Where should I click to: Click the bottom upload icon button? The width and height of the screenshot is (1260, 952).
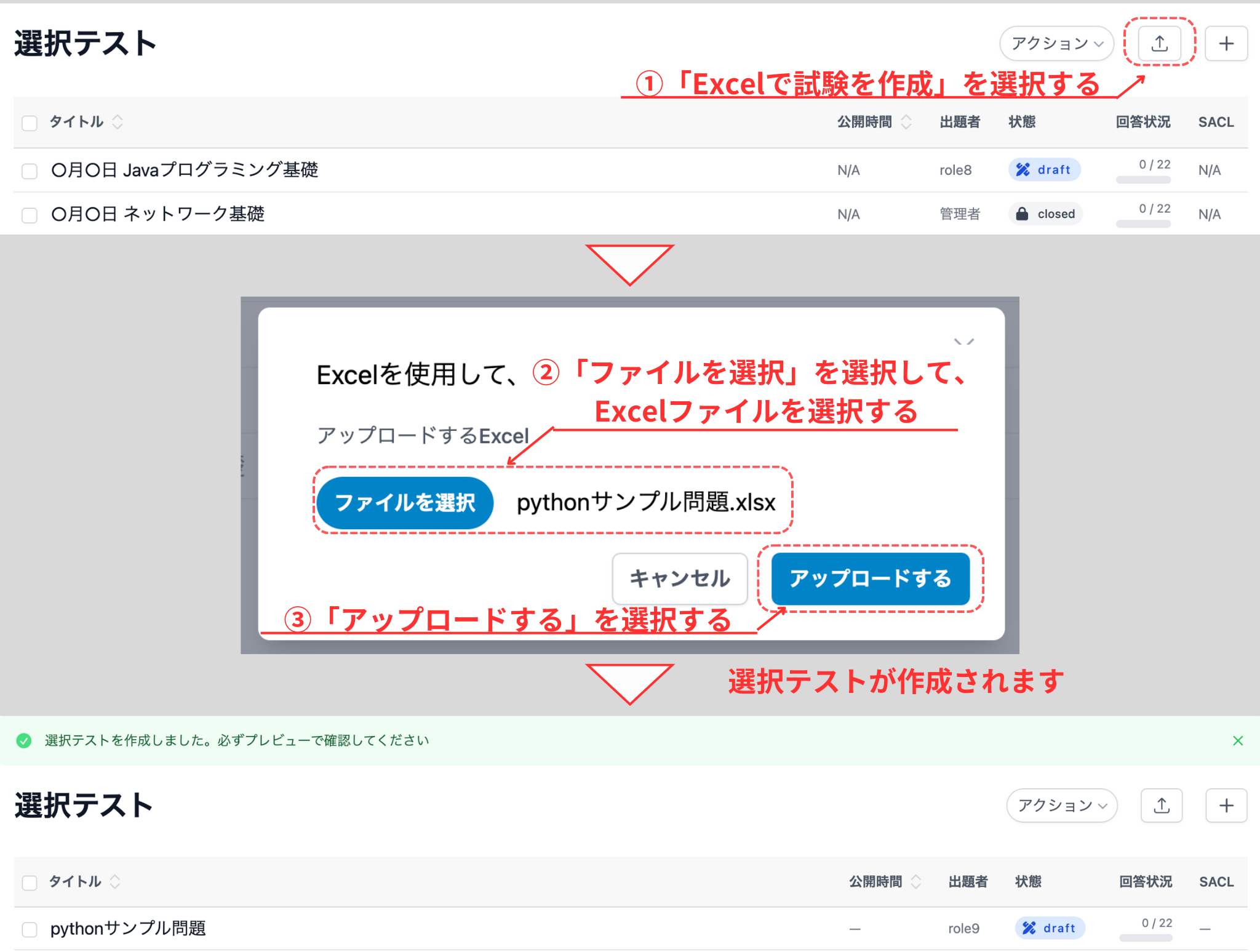1161,805
